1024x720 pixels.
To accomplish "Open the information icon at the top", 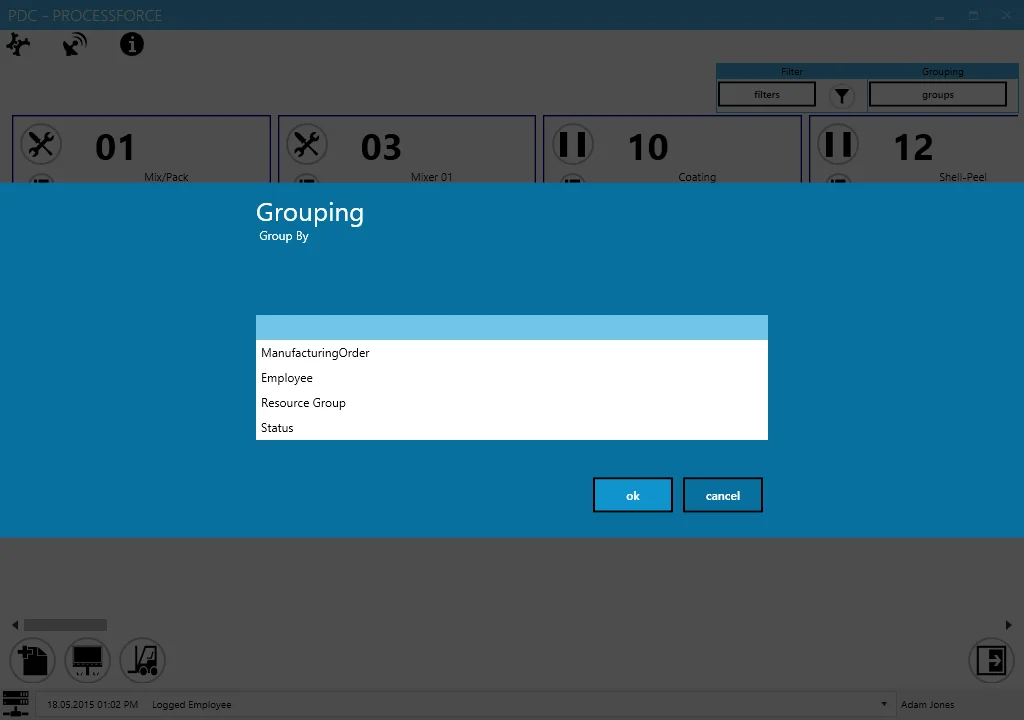I will click(x=131, y=44).
